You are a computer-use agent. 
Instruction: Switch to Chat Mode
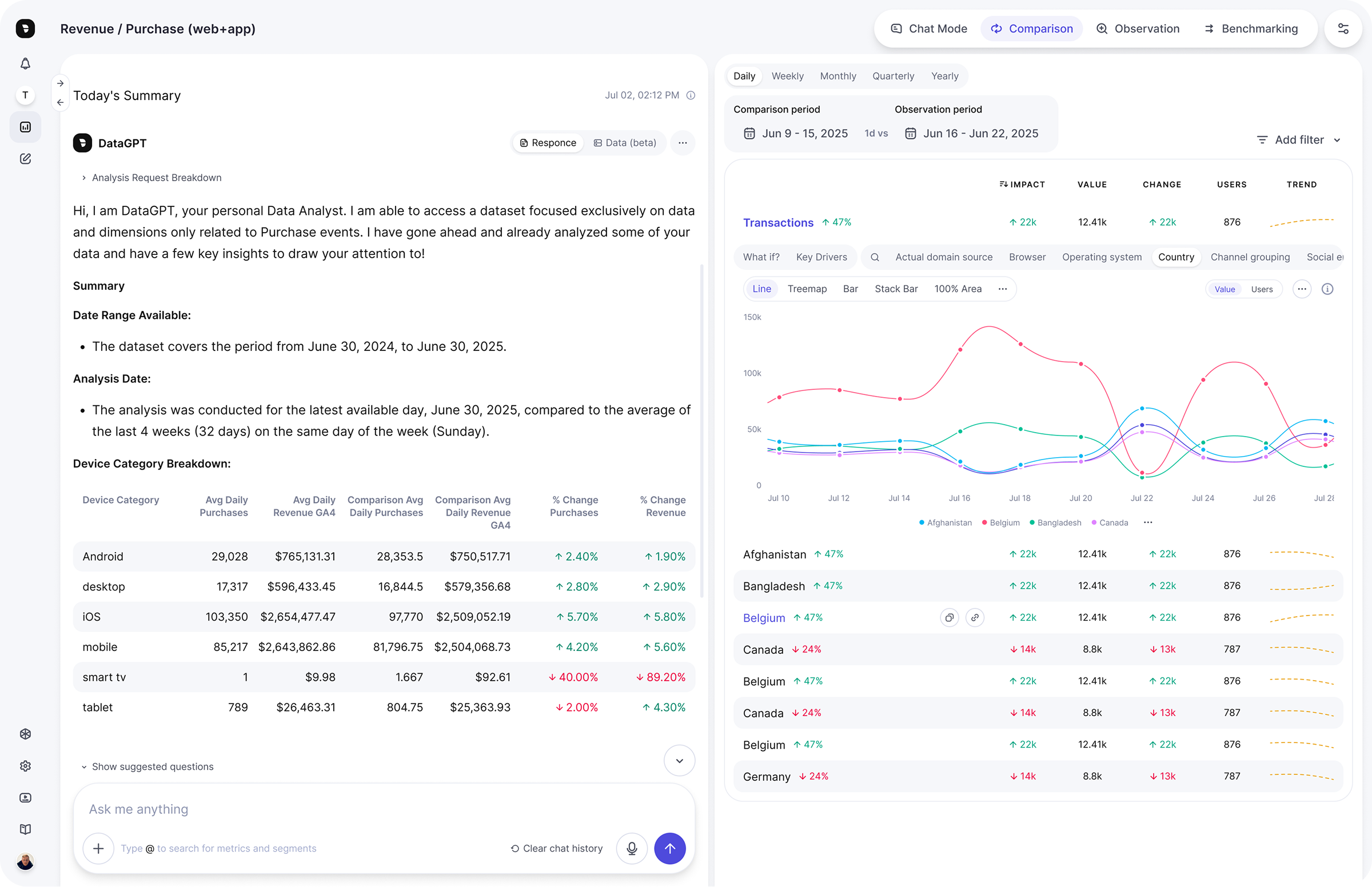(929, 29)
